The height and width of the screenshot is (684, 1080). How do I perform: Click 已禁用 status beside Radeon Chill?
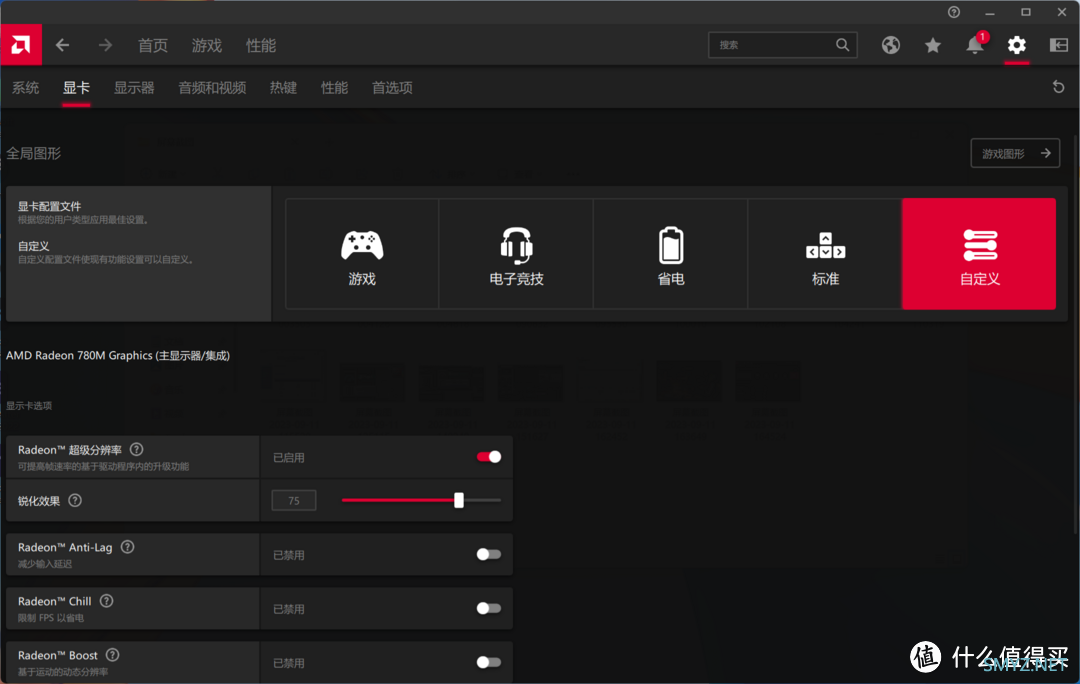(289, 609)
